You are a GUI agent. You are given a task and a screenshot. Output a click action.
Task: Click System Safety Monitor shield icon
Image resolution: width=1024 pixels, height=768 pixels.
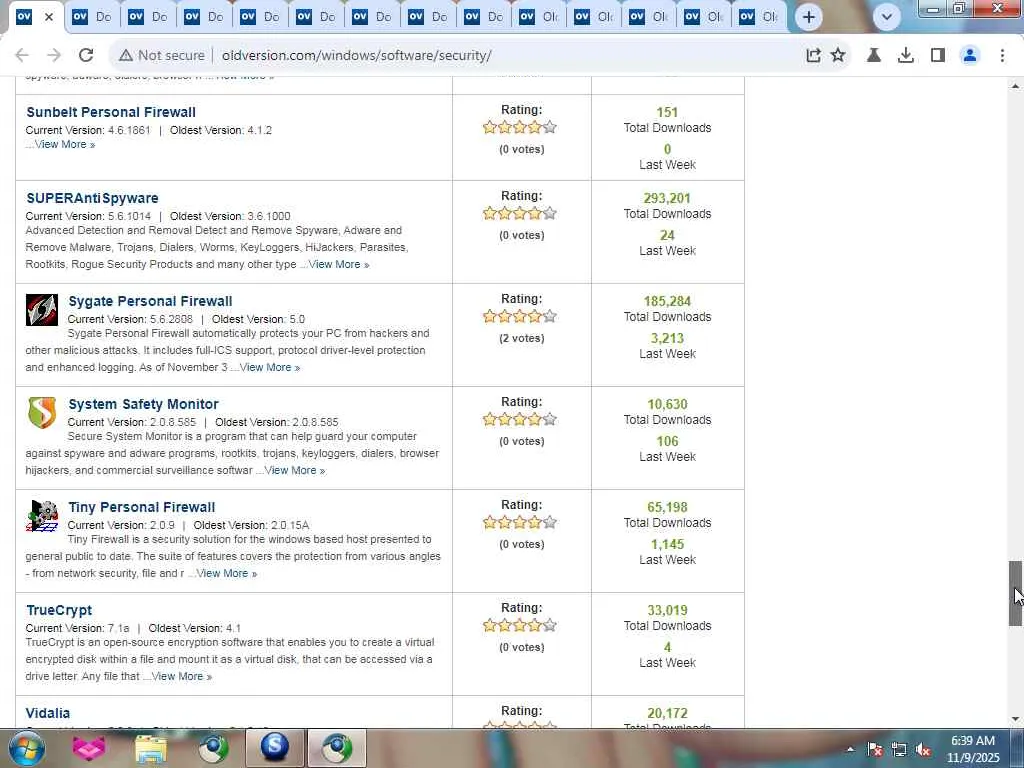coord(42,413)
